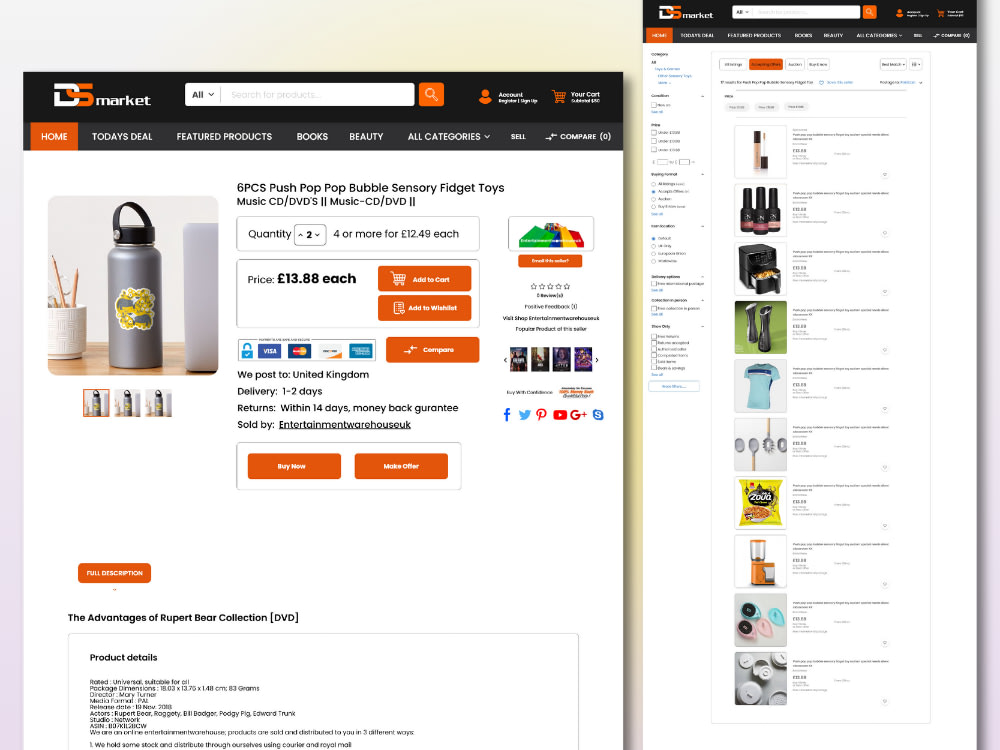The width and height of the screenshot is (1000, 750).
Task: Open the Full Description tab
Action: click(115, 573)
